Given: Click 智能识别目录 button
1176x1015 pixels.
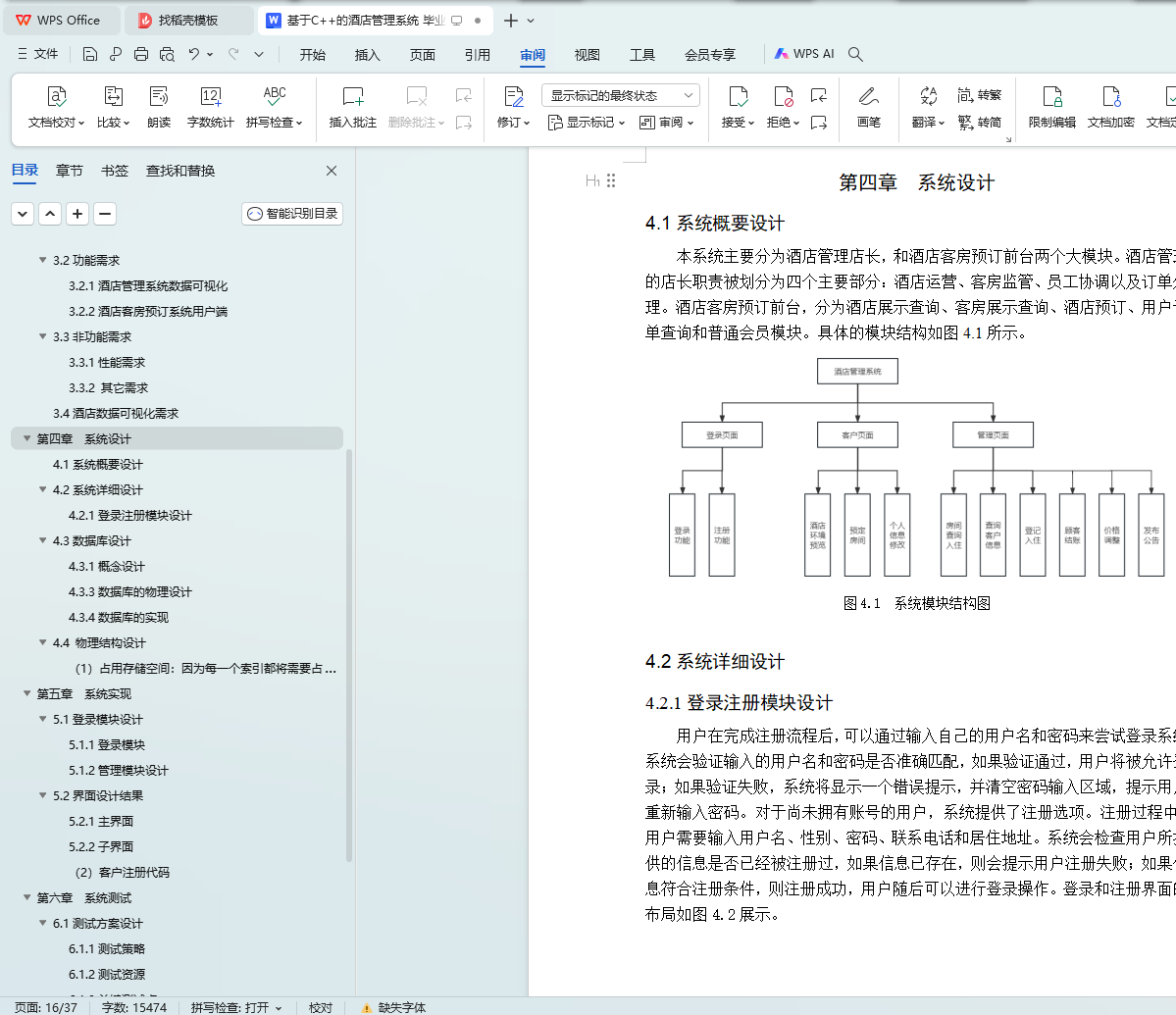Looking at the screenshot, I should (x=292, y=214).
